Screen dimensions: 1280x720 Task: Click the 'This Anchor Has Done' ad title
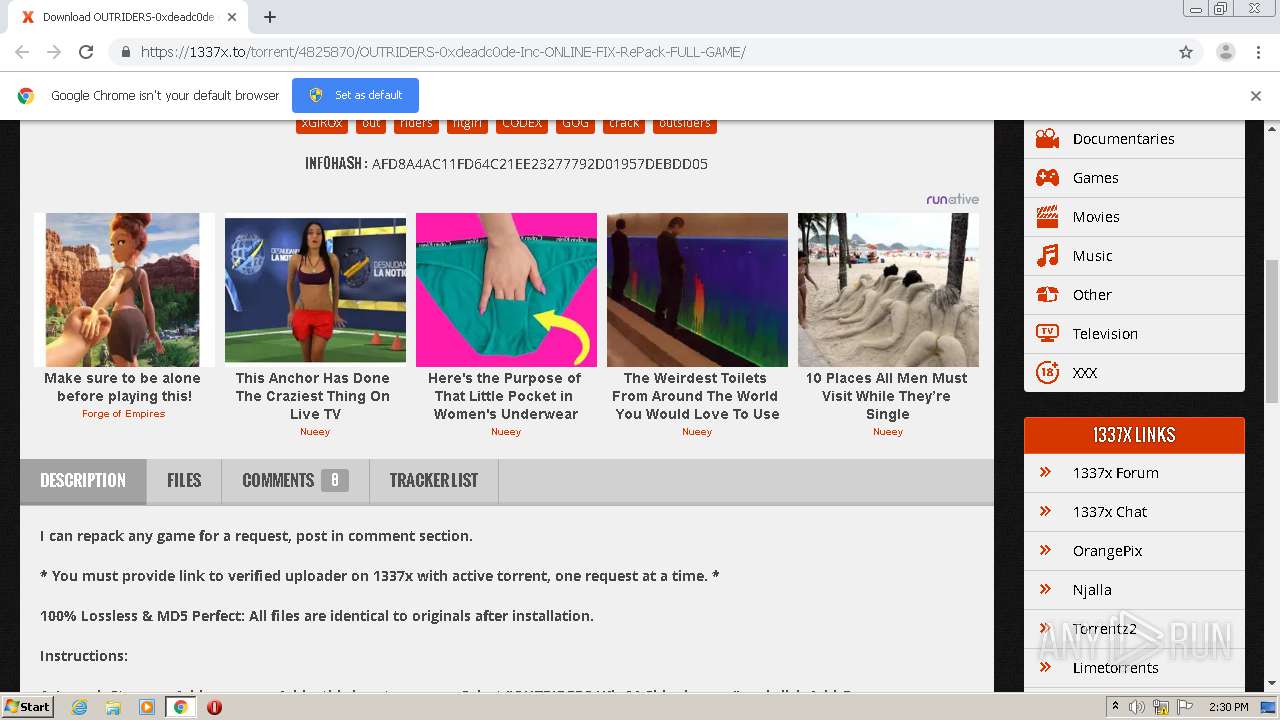click(315, 396)
